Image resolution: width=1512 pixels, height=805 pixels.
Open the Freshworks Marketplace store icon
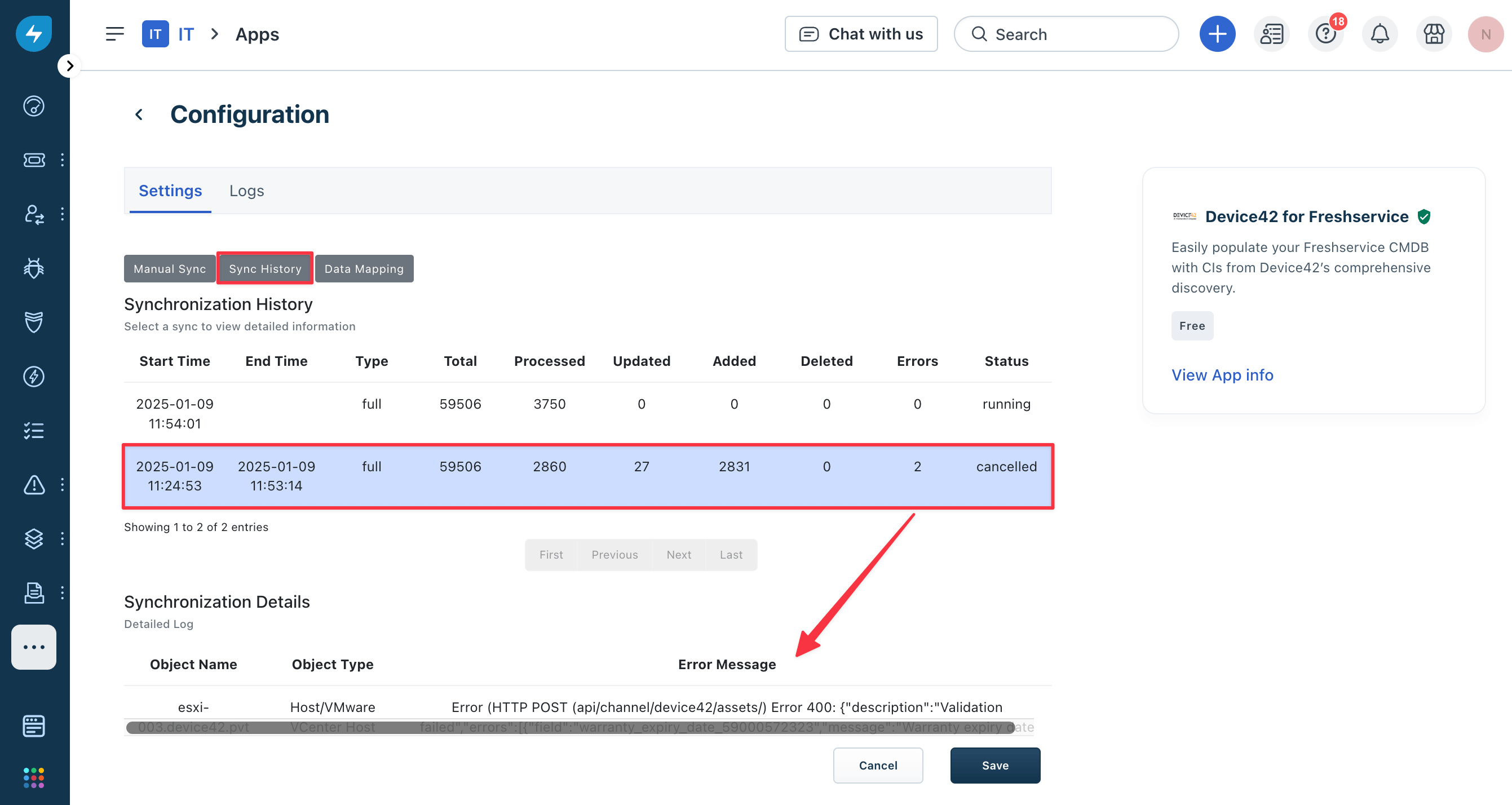coord(1433,33)
